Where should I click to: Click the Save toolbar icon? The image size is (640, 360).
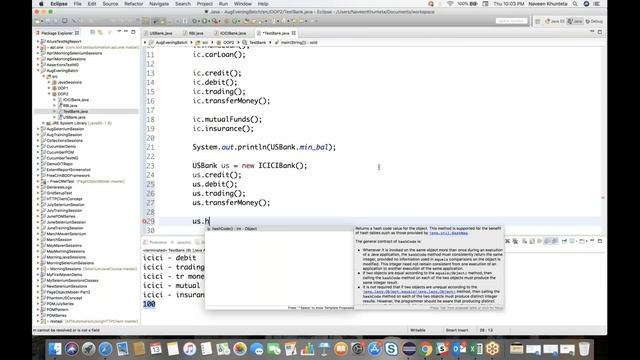point(48,21)
